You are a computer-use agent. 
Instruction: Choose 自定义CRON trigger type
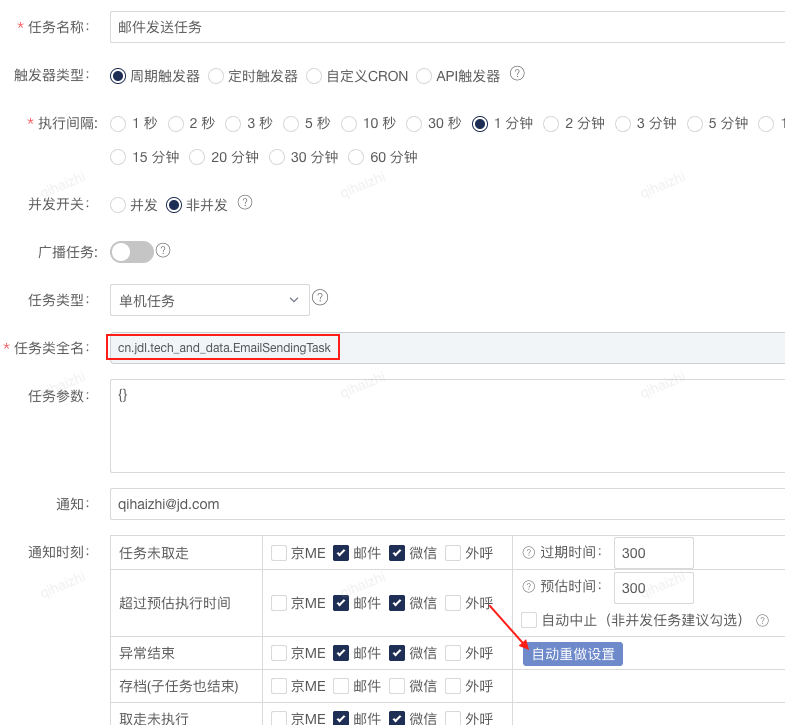314,76
